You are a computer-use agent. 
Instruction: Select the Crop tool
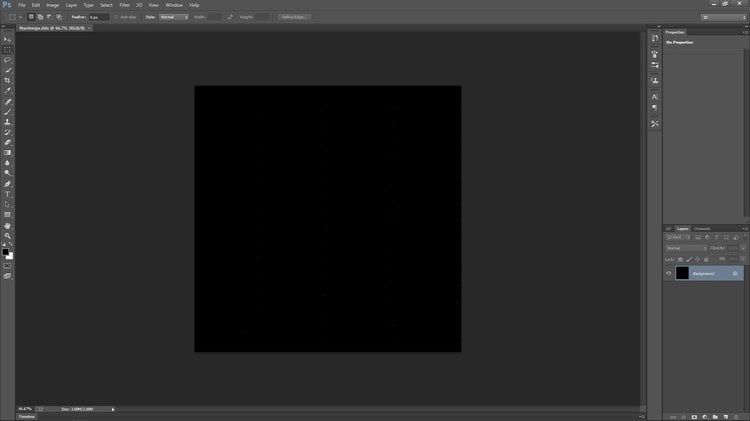[x=7, y=80]
